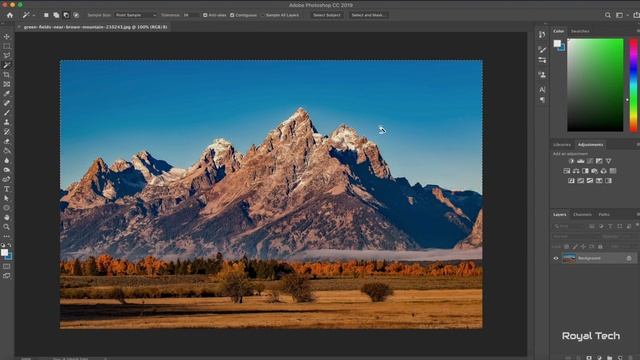The height and width of the screenshot is (360, 640).
Task: Select the Path Selection tool
Action: click(x=7, y=198)
